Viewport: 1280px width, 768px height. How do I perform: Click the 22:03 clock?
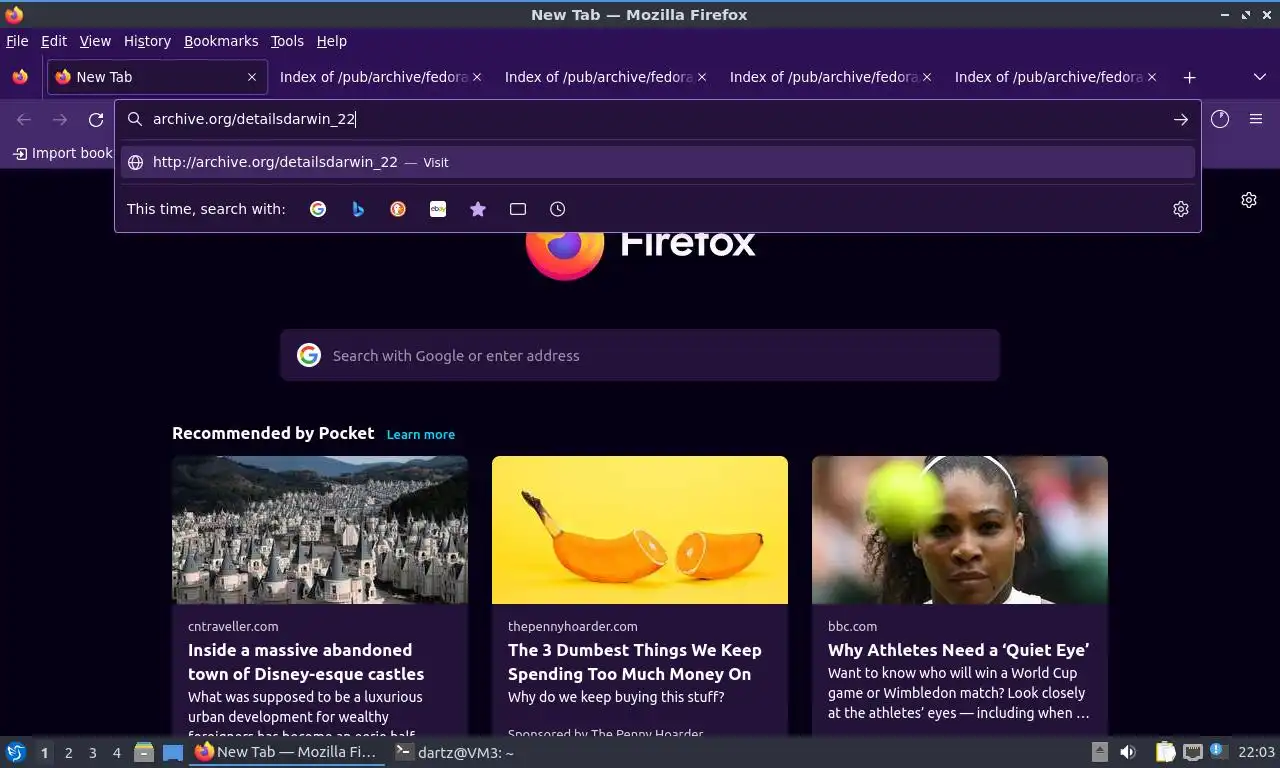click(1256, 752)
